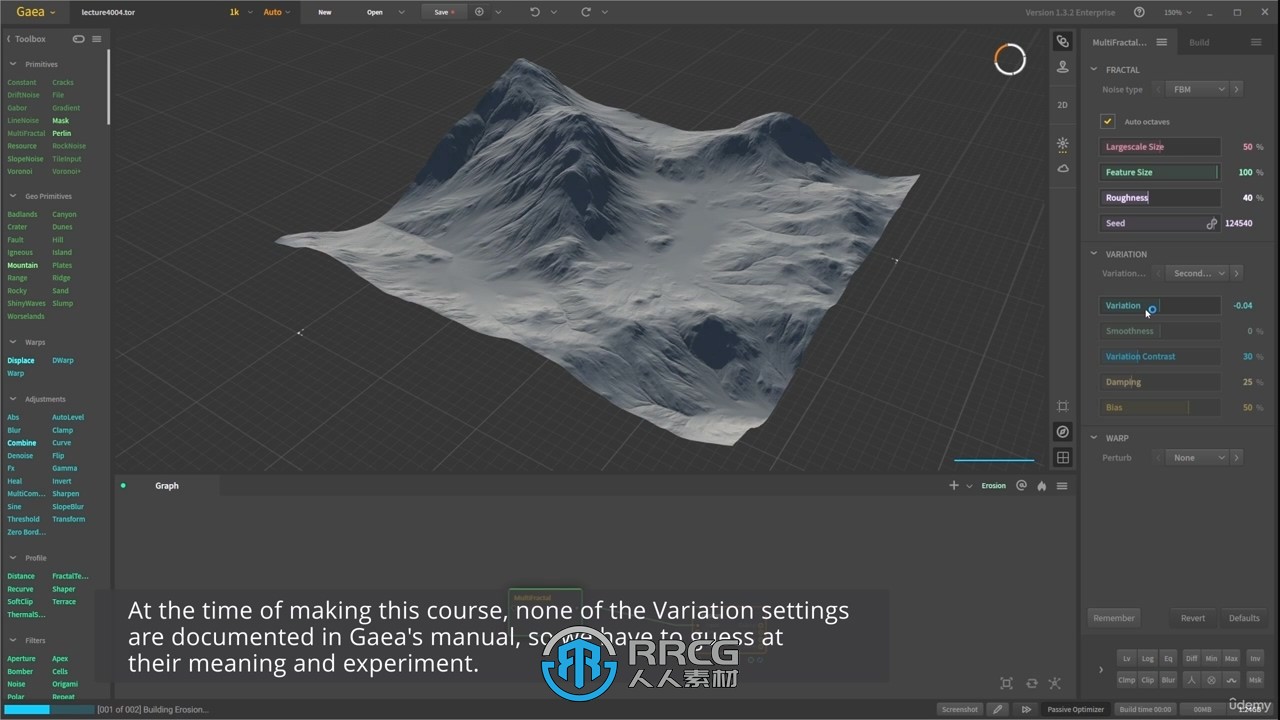Open the Toolbox hamburger menu
The width and height of the screenshot is (1280, 720).
pos(97,39)
